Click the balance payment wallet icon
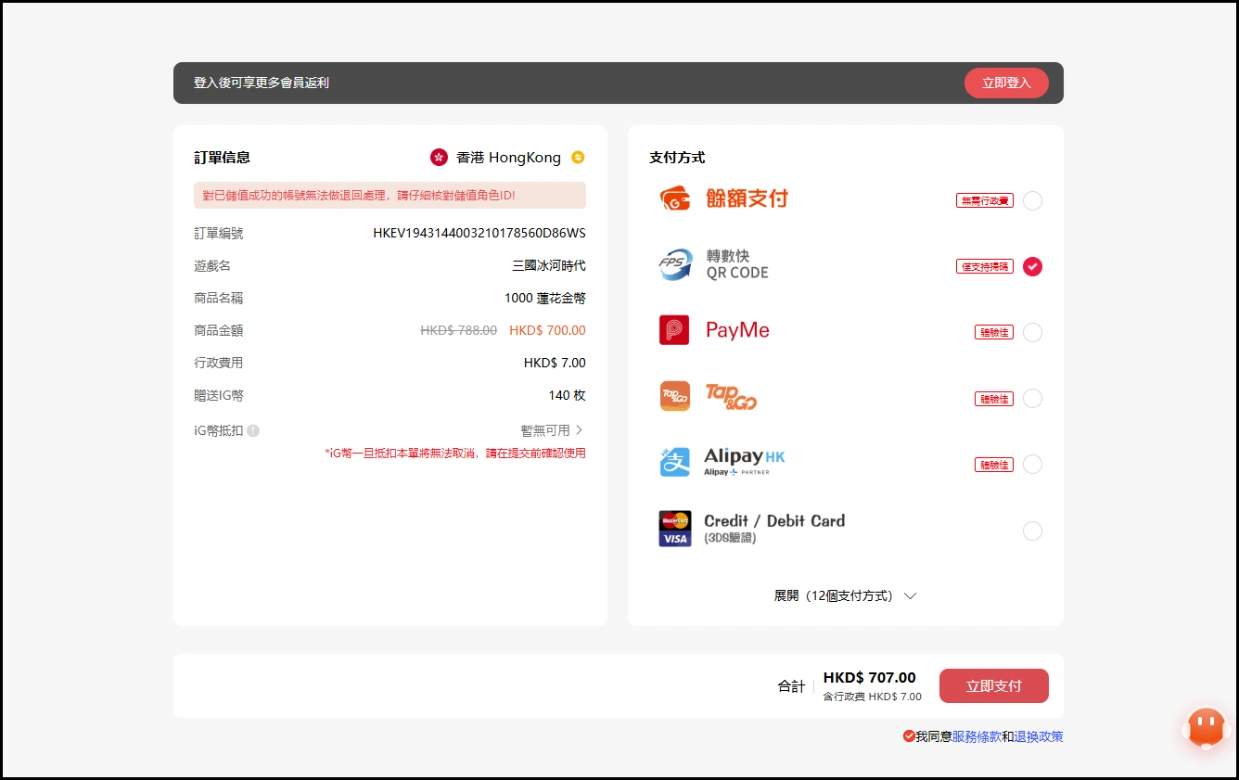This screenshot has height=780, width=1239. pos(675,198)
